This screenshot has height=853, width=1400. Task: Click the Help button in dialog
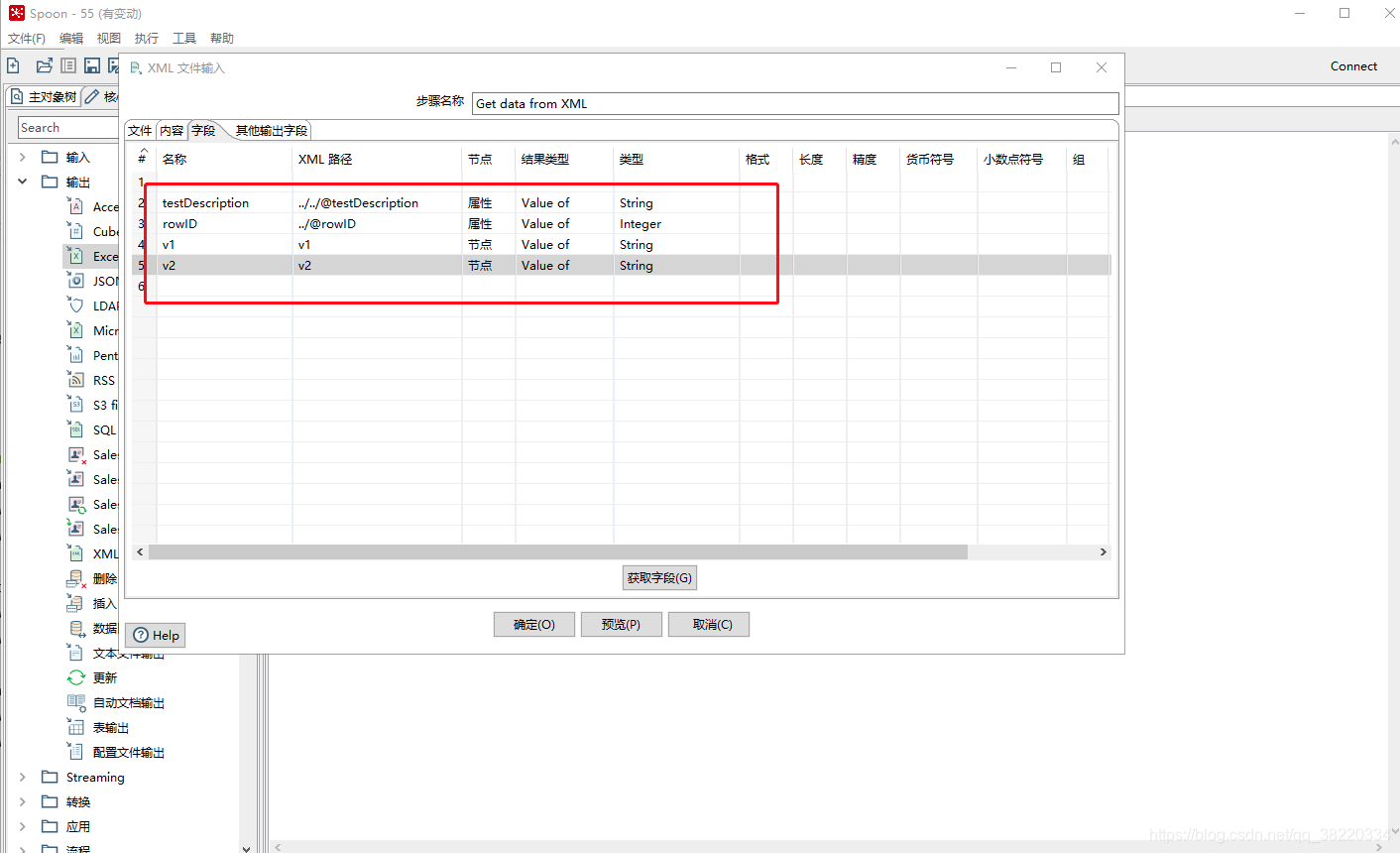pos(157,635)
